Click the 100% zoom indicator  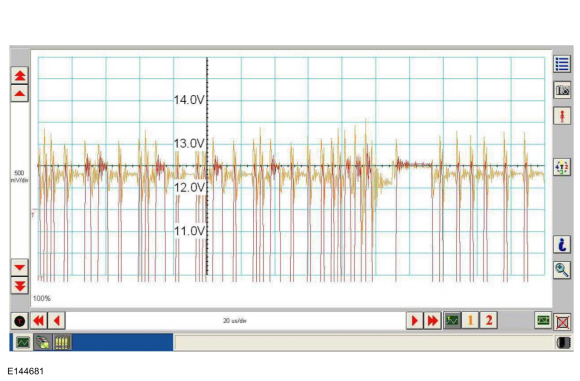(x=42, y=299)
